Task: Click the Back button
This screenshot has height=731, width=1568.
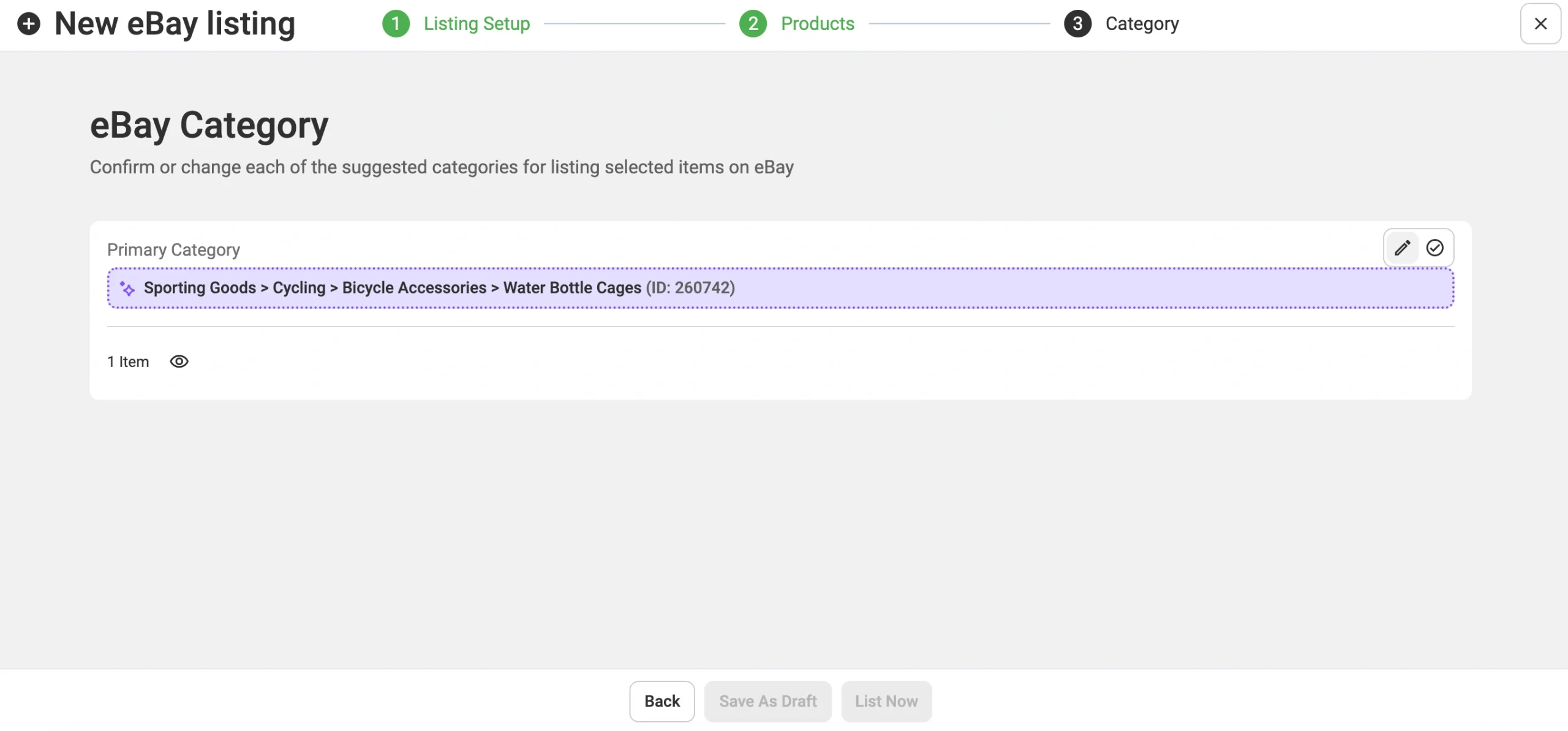Action: pyautogui.click(x=661, y=701)
